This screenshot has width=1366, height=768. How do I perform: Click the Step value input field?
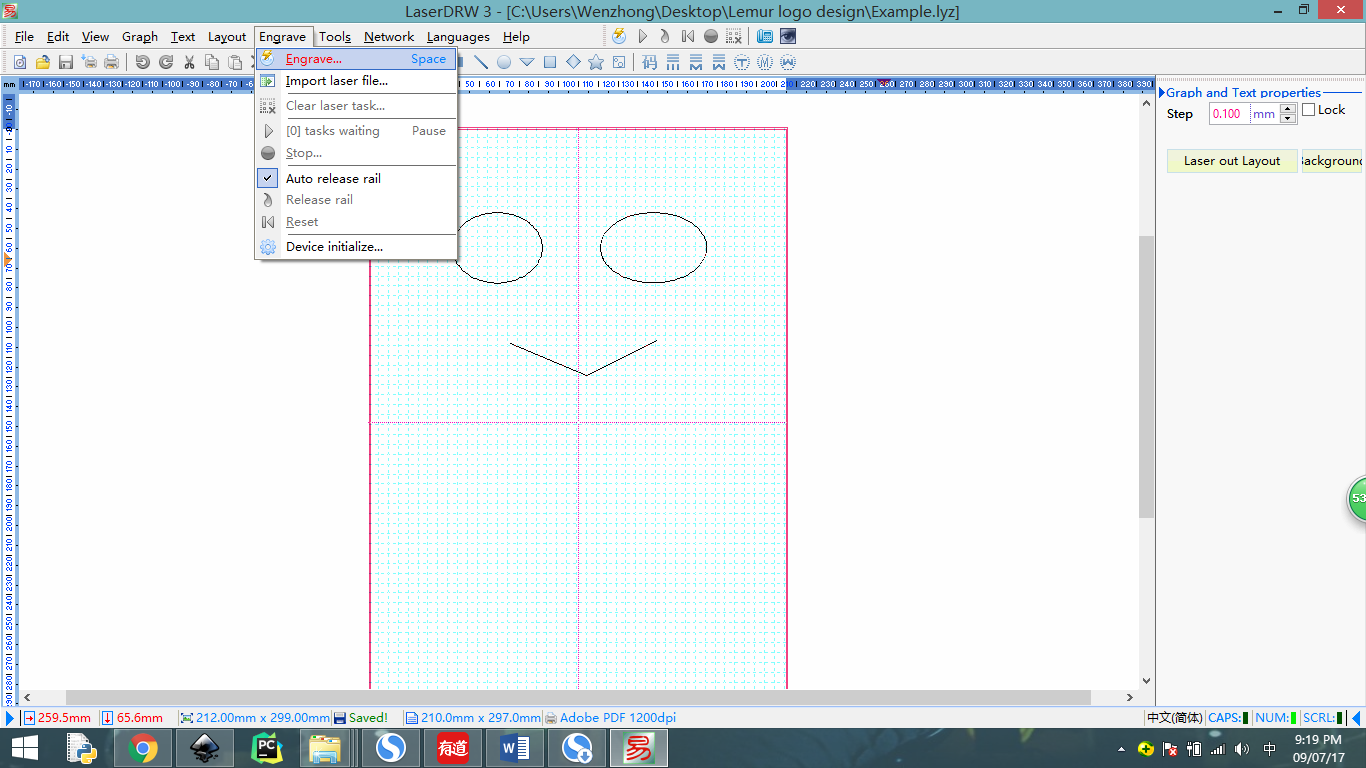pyautogui.click(x=1229, y=114)
